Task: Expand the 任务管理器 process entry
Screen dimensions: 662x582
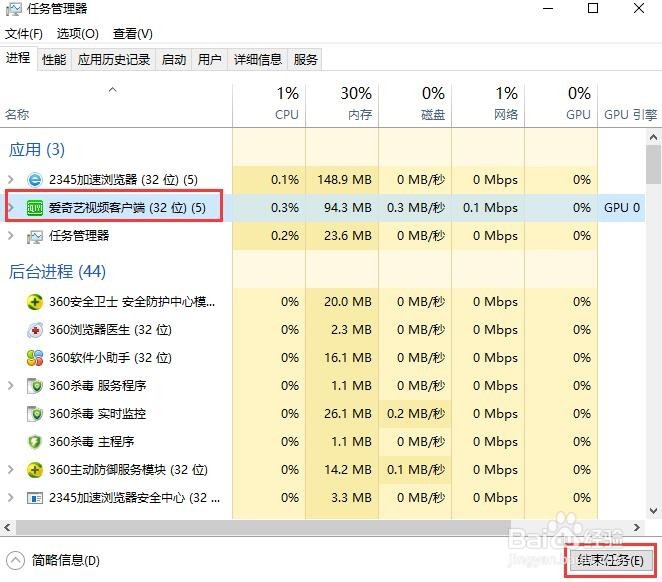Action: (x=11, y=236)
